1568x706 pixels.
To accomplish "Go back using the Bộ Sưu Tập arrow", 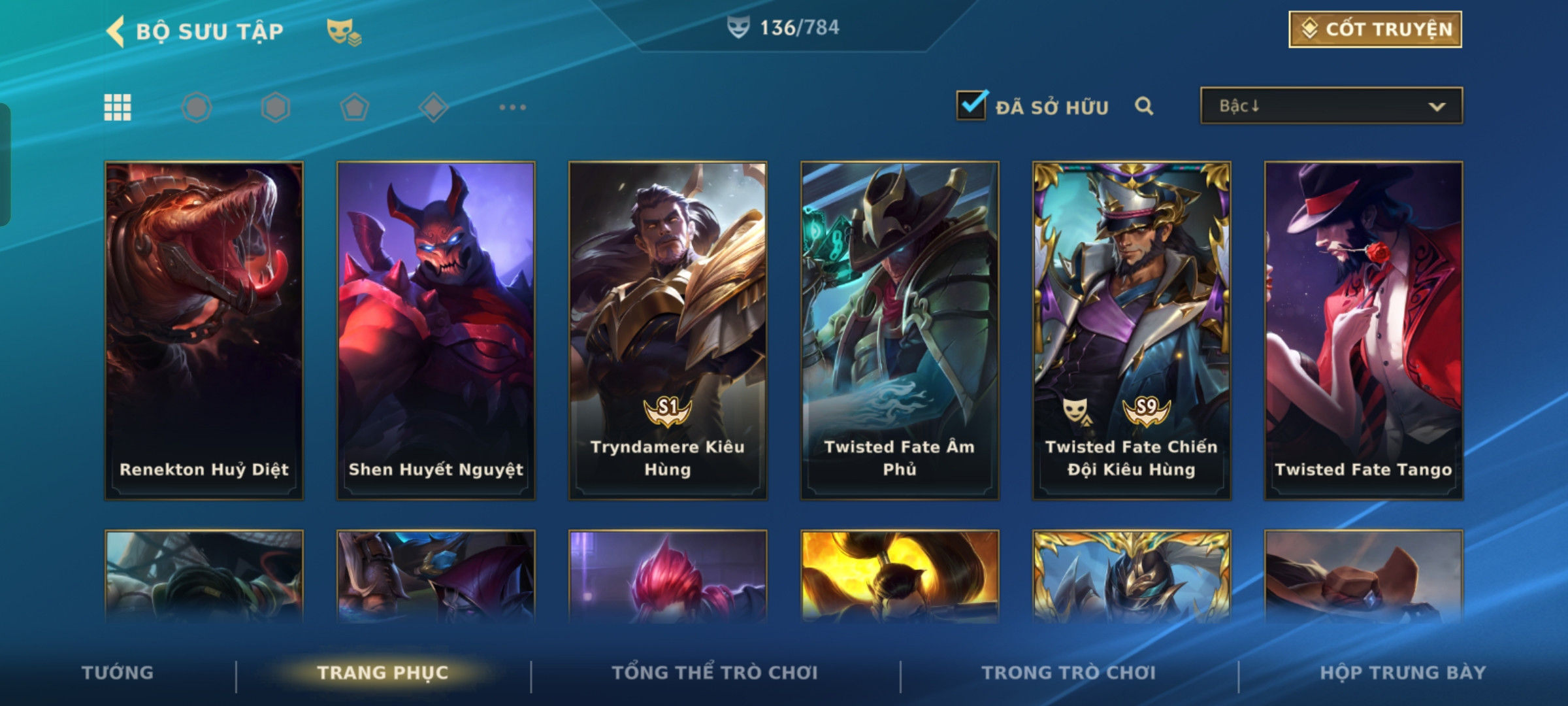I will pos(116,31).
